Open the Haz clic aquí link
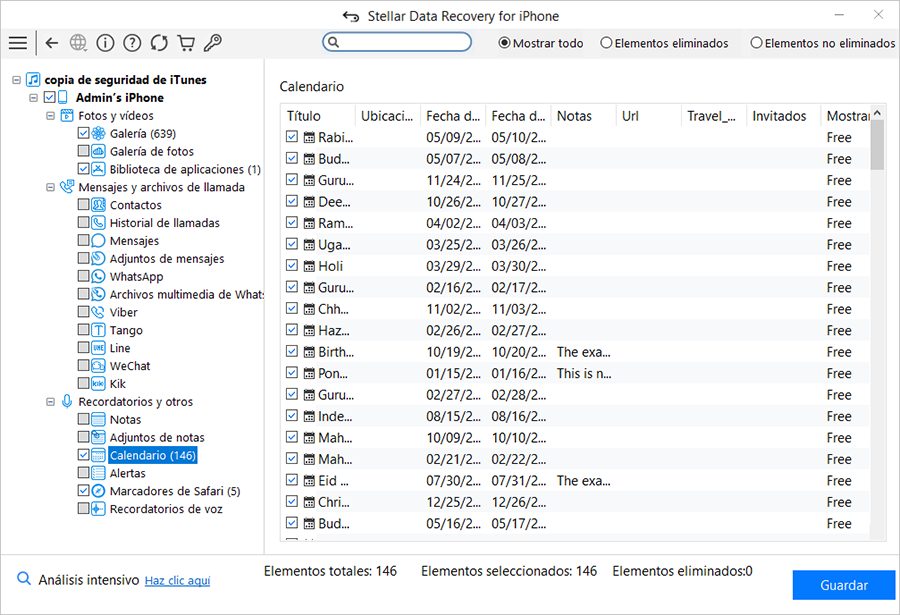 pyautogui.click(x=177, y=580)
